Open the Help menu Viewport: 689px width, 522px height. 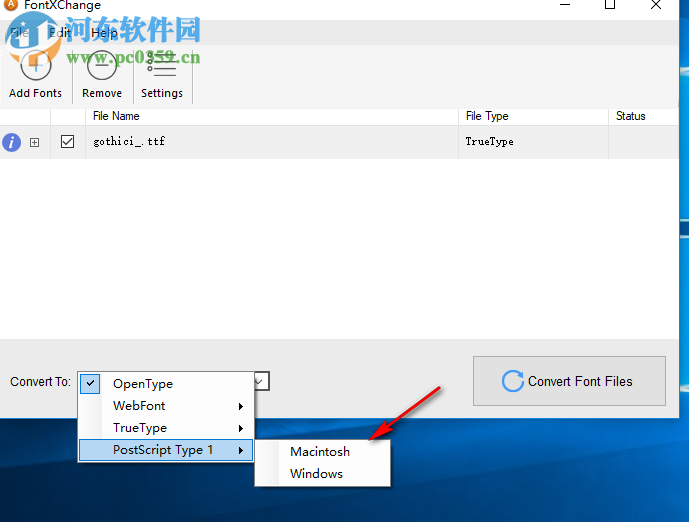[x=105, y=33]
